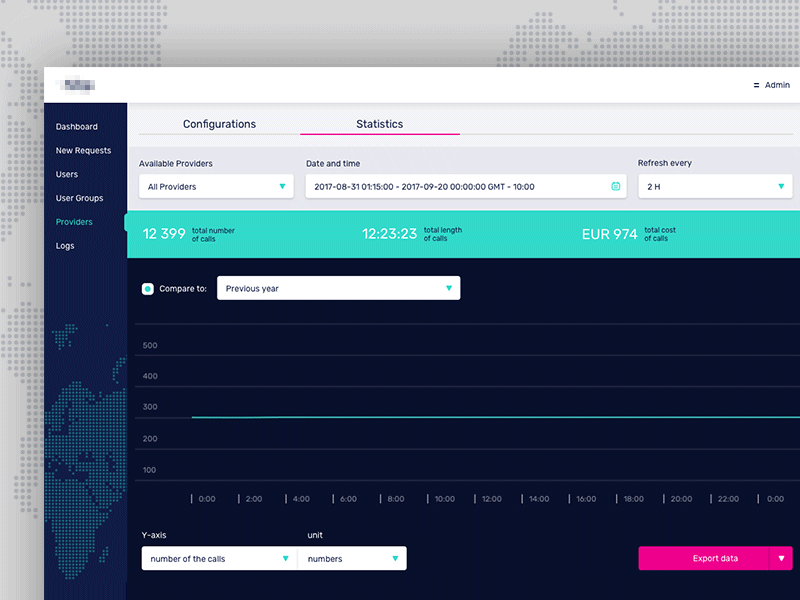Expand the Refresh every dropdown showing 2 H
Image resolution: width=800 pixels, height=600 pixels.
click(x=714, y=186)
